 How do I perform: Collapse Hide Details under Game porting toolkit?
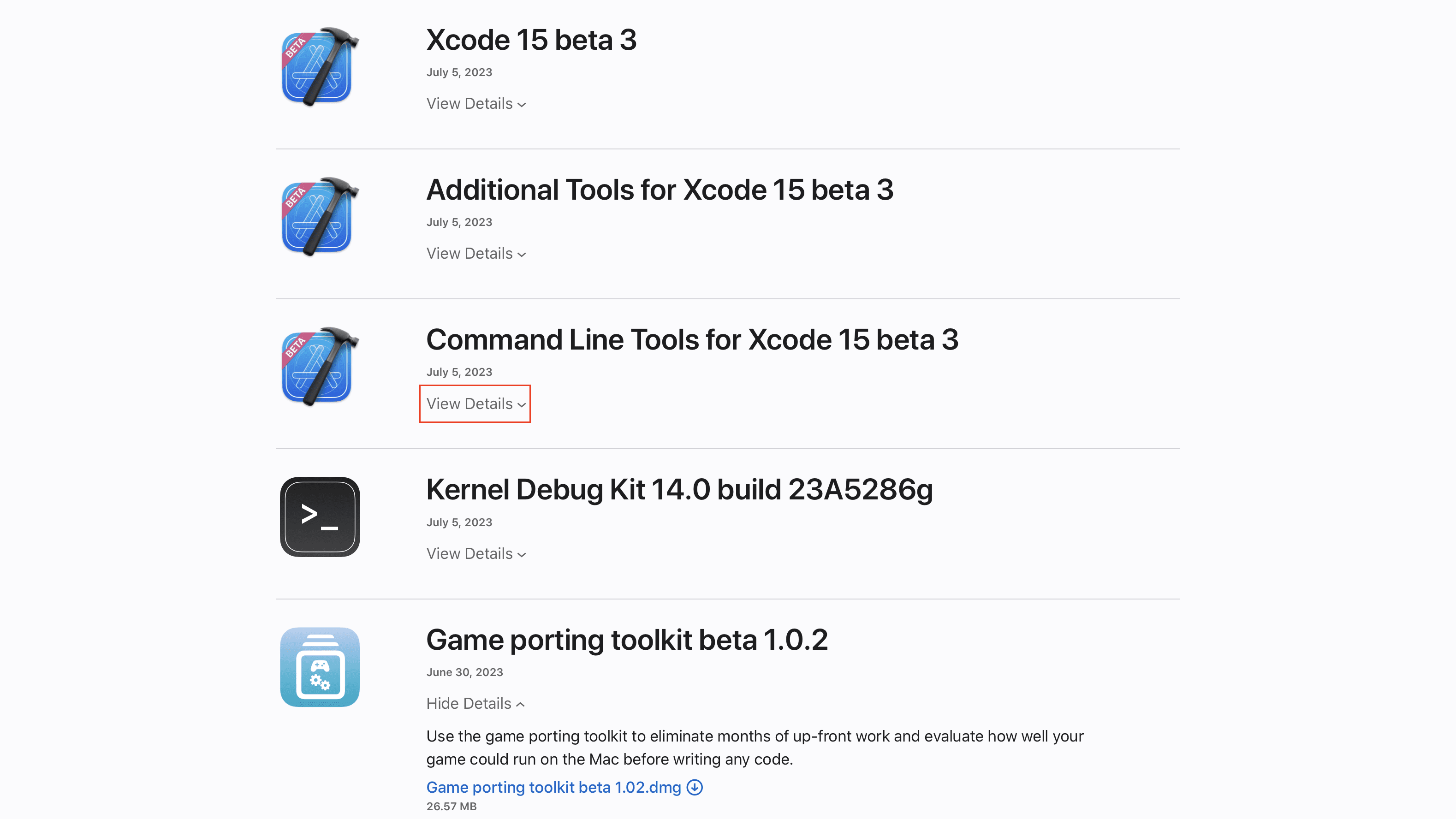pos(475,704)
